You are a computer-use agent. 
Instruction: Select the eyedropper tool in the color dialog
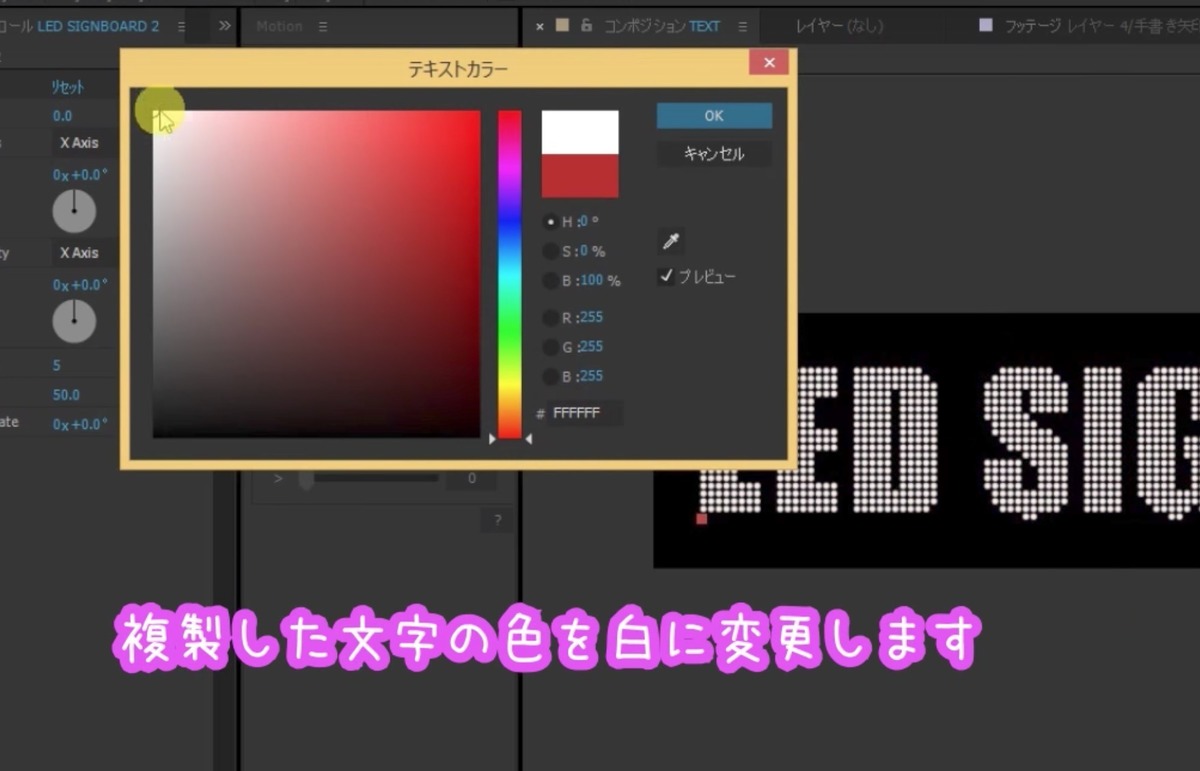(x=670, y=242)
